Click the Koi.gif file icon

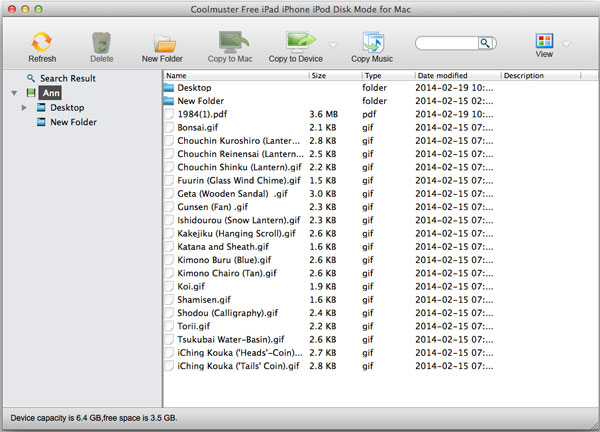tap(169, 287)
